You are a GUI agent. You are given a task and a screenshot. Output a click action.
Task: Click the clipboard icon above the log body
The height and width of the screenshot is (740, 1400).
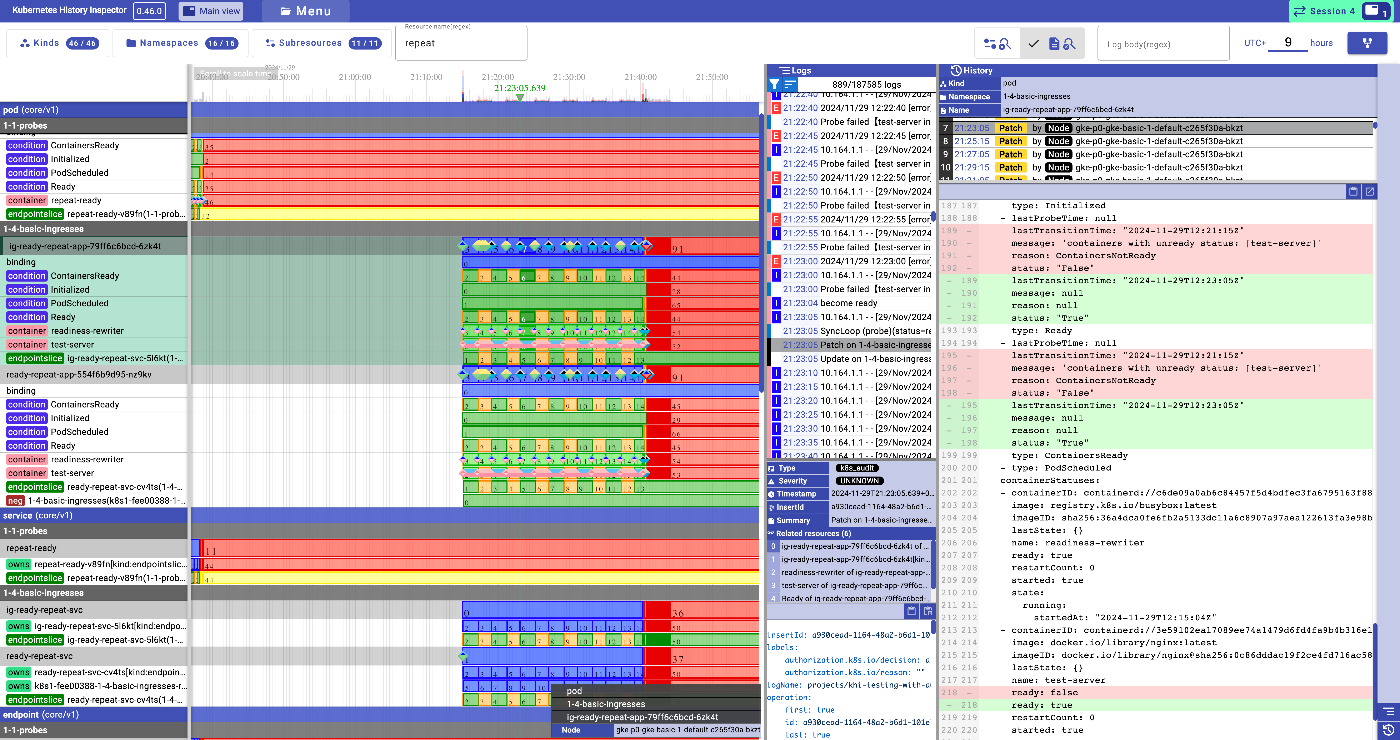[x=911, y=610]
